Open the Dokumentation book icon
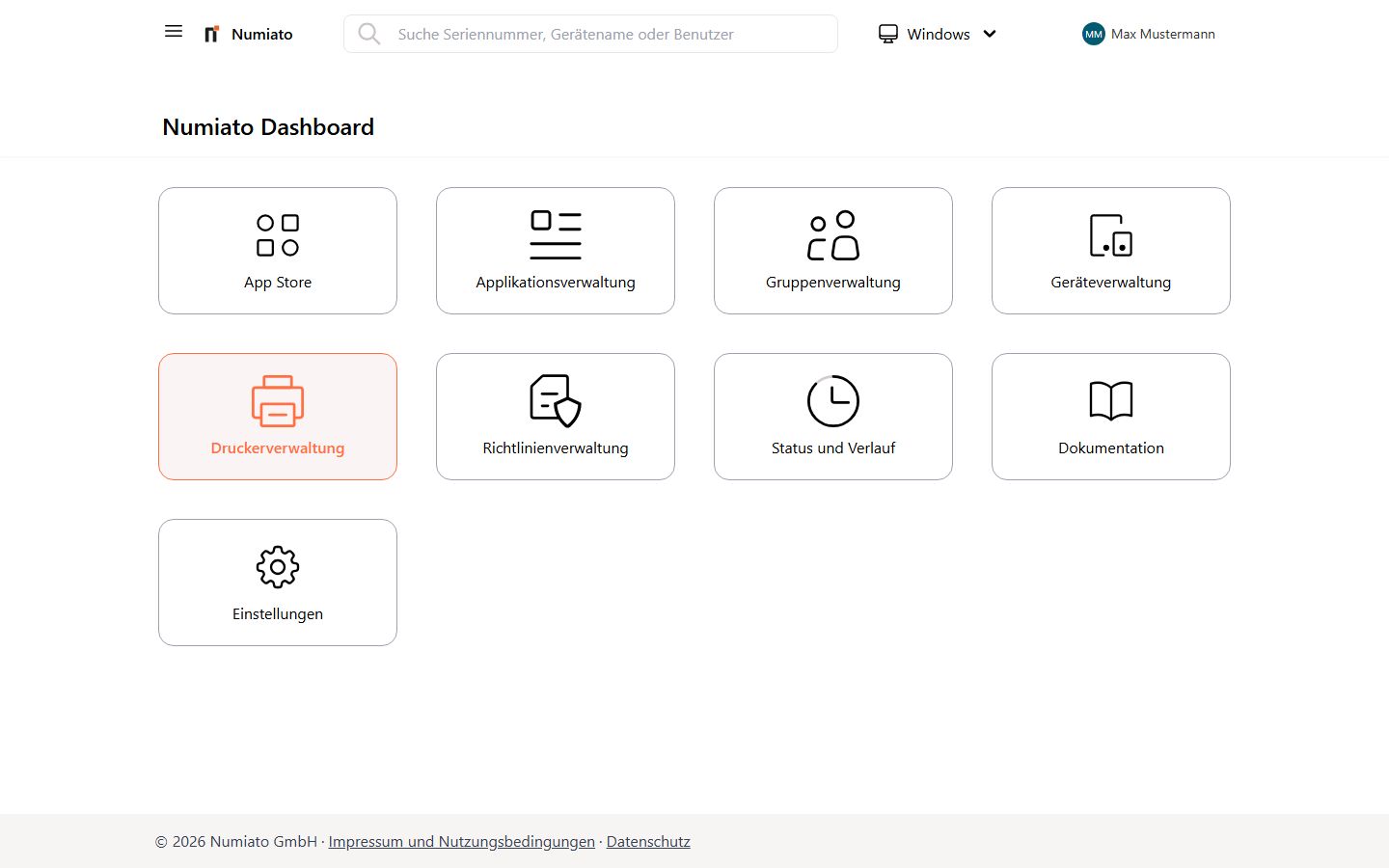Viewport: 1389px width, 868px height. point(1111,401)
